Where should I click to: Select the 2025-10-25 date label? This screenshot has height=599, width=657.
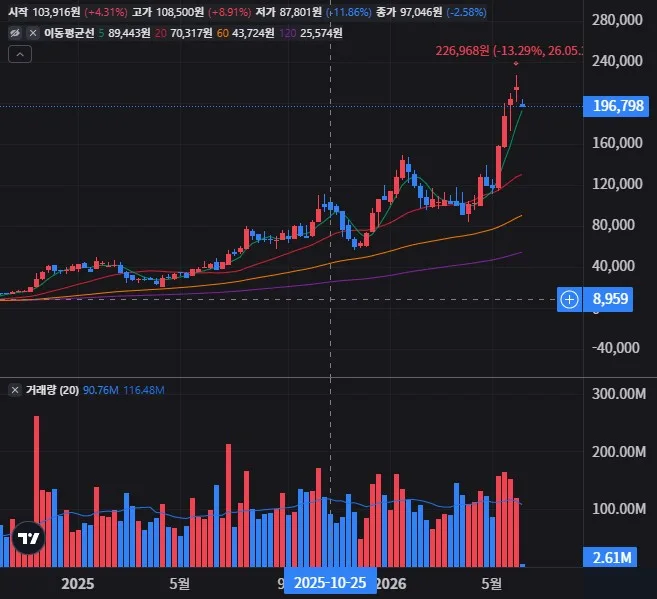(330, 583)
